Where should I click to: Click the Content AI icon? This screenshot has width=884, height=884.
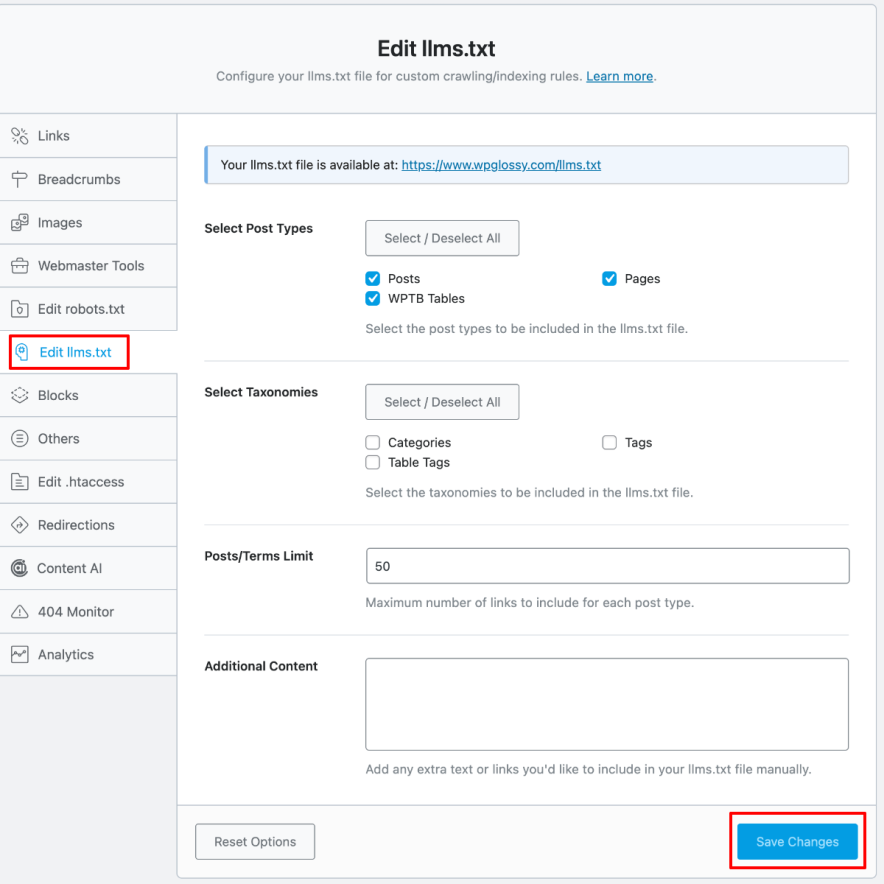(x=19, y=568)
